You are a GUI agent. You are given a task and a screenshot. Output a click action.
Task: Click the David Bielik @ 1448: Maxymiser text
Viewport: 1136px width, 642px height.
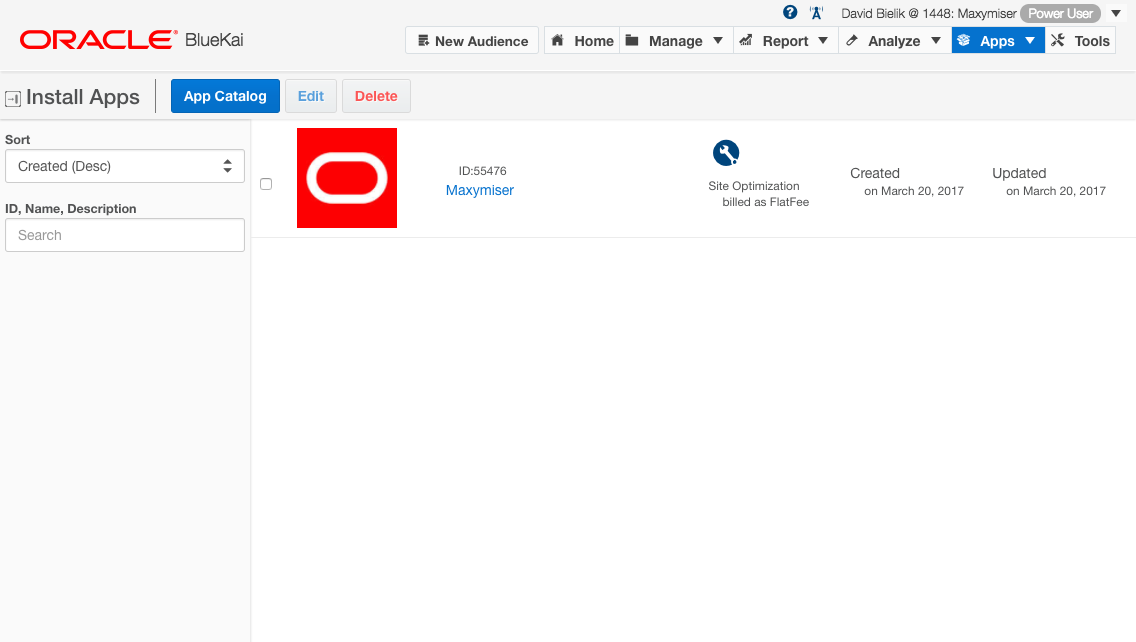click(928, 13)
